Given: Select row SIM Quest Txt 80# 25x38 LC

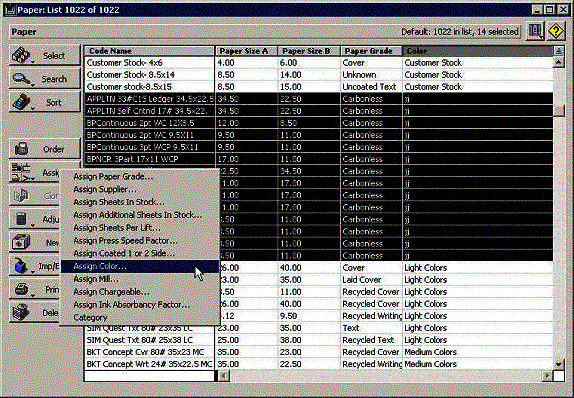Looking at the screenshot, I should (318, 340).
